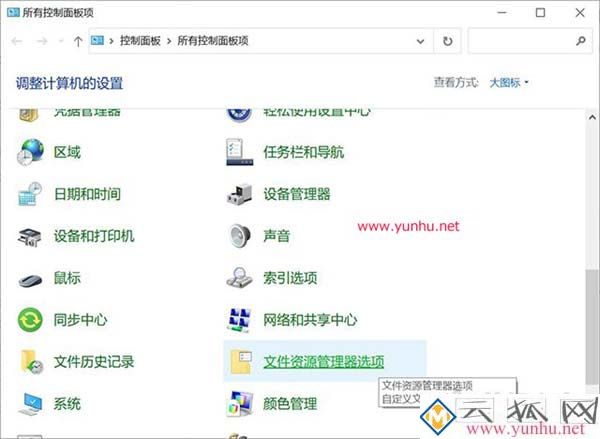
Task: Click the vertical scrollbar thumb
Action: coord(592,327)
